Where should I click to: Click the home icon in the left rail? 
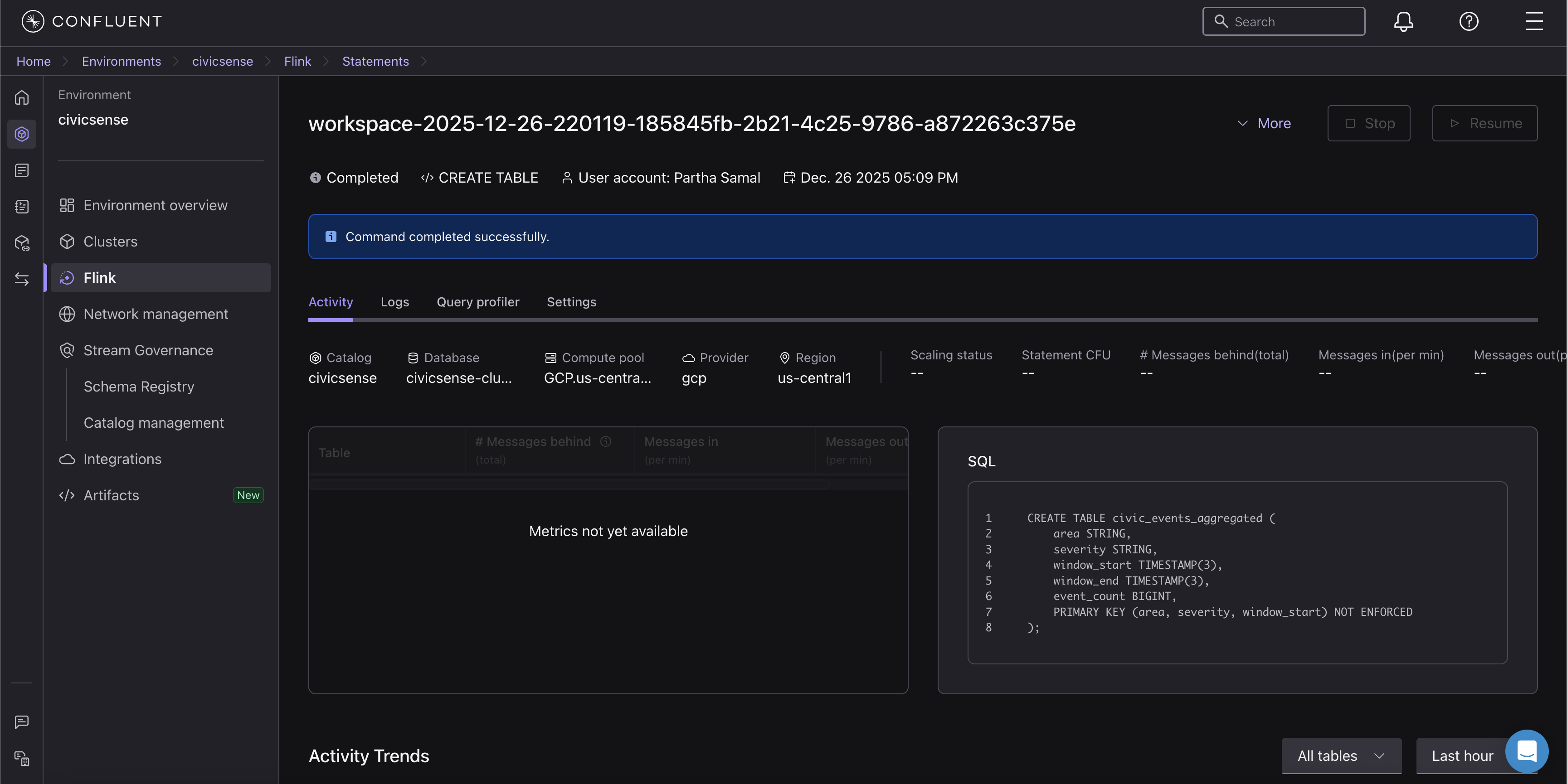[x=22, y=97]
